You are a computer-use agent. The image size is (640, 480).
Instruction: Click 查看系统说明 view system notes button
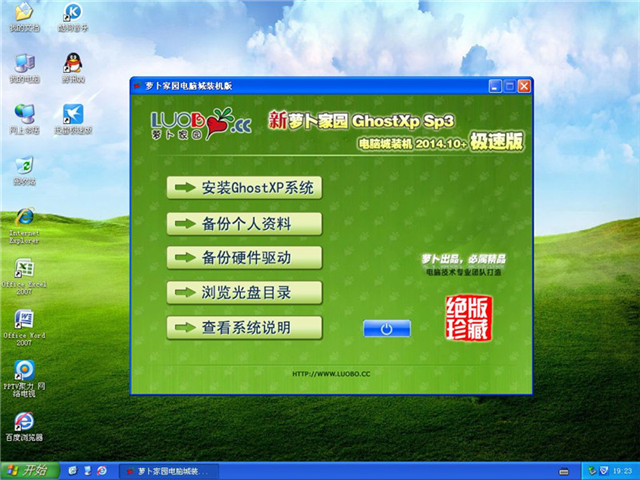point(244,327)
